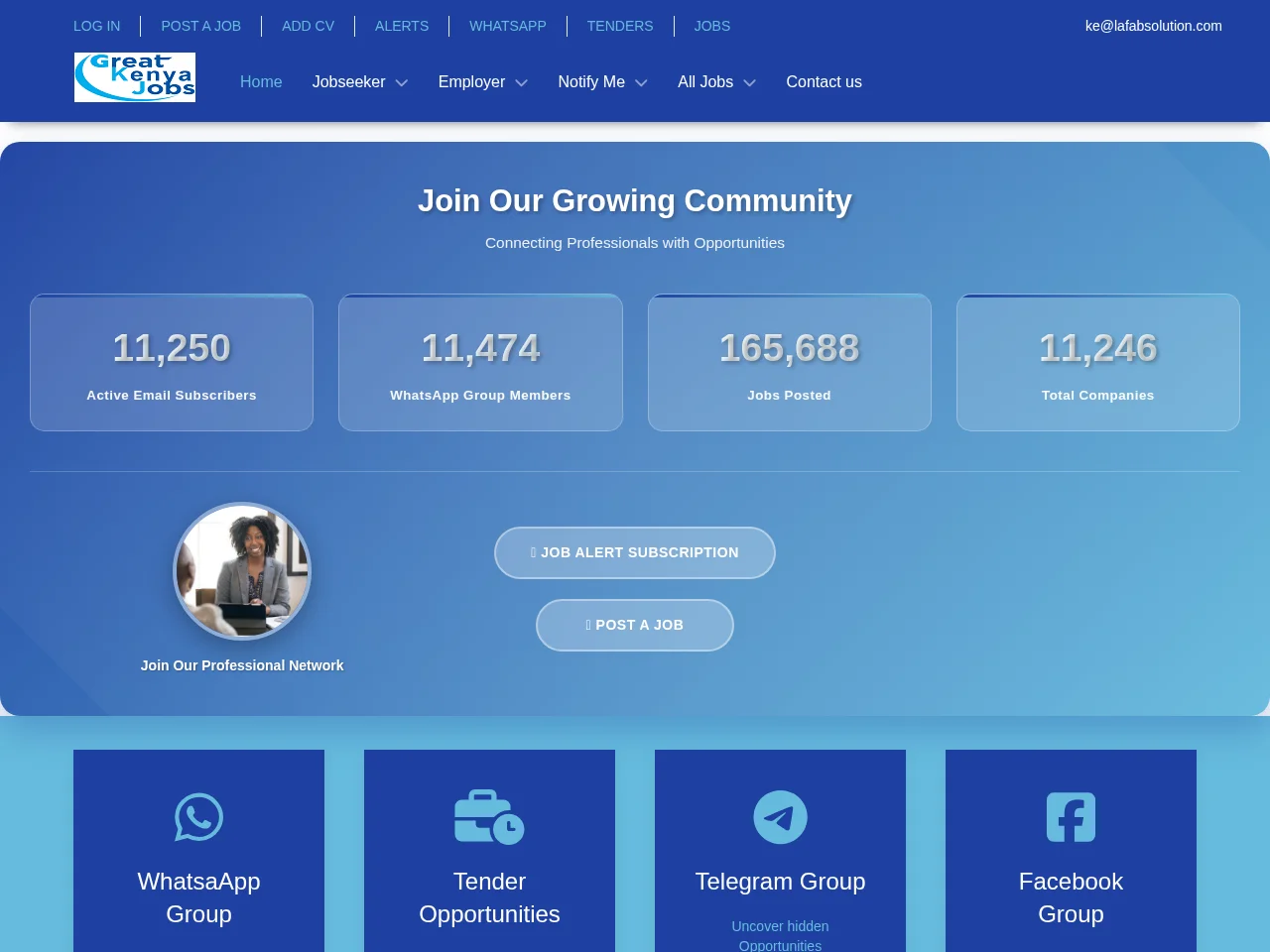Click the briefcase-clock Tender Opportunities icon
The image size is (1270, 952).
[x=489, y=817]
